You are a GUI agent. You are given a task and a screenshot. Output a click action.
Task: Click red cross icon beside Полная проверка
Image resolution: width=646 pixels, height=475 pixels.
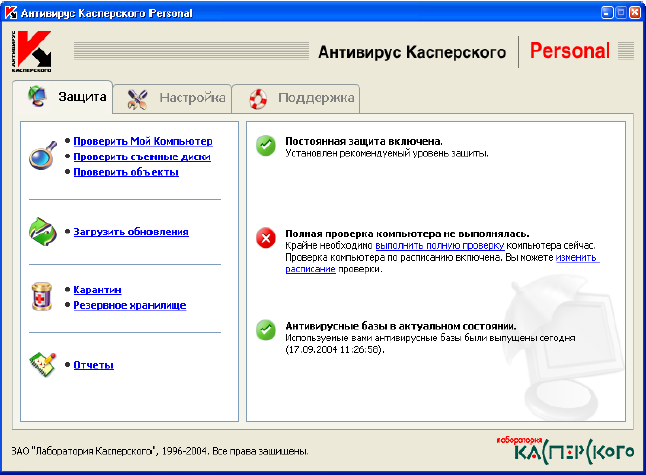[266, 238]
